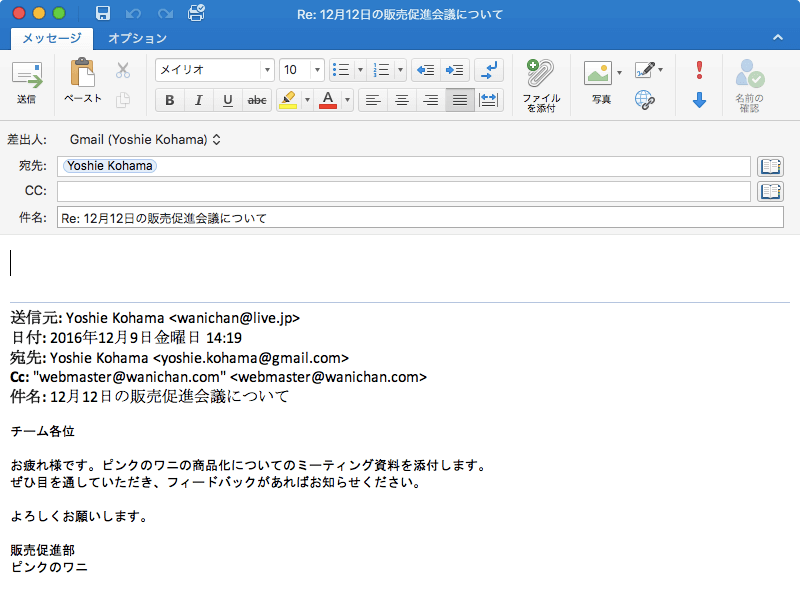Select the Yoshie Kohama recipient chip
Image resolution: width=800 pixels, height=600 pixels.
[x=110, y=166]
